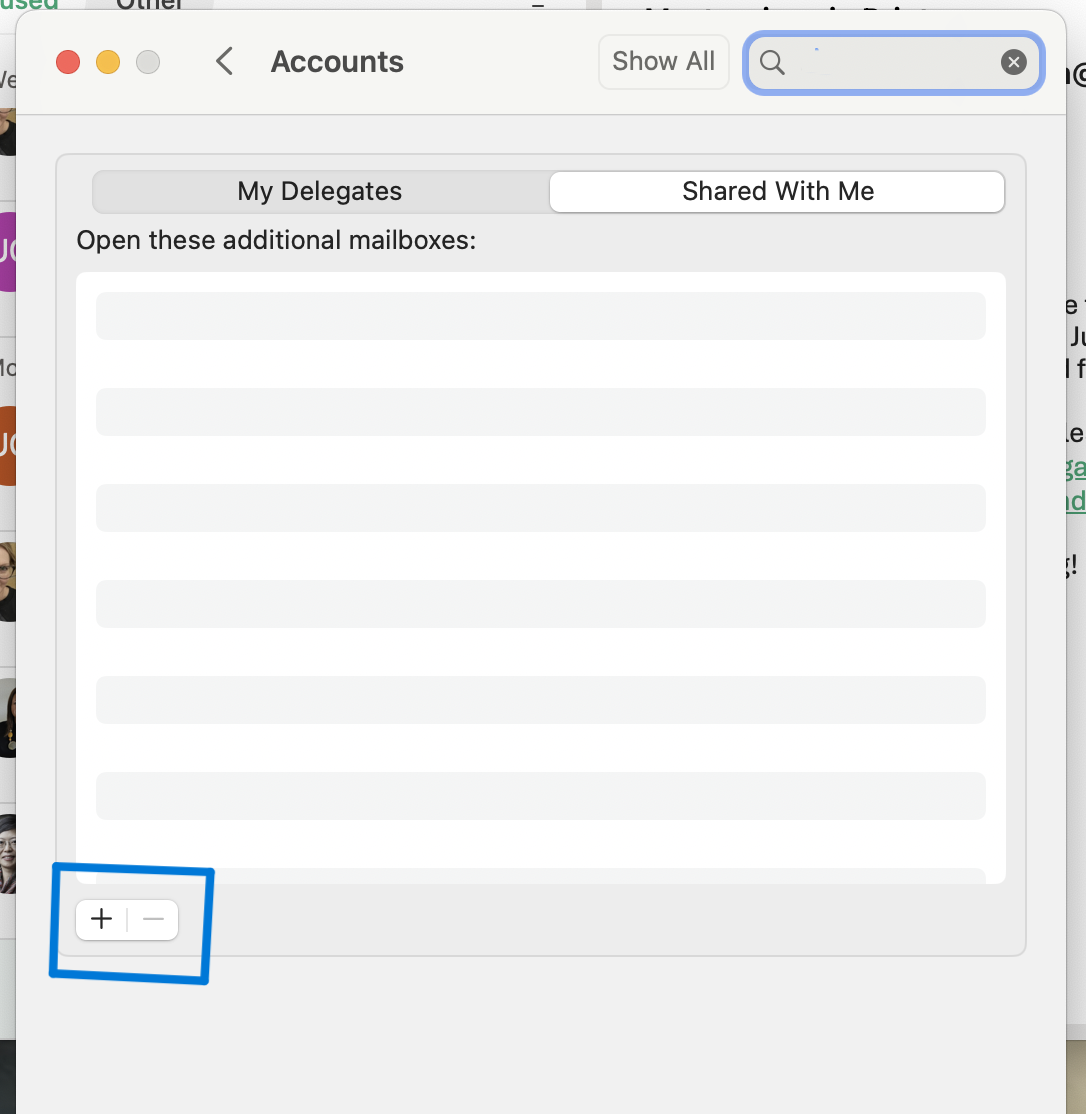
Task: Go back using the chevron beside Accounts
Action: (x=225, y=62)
